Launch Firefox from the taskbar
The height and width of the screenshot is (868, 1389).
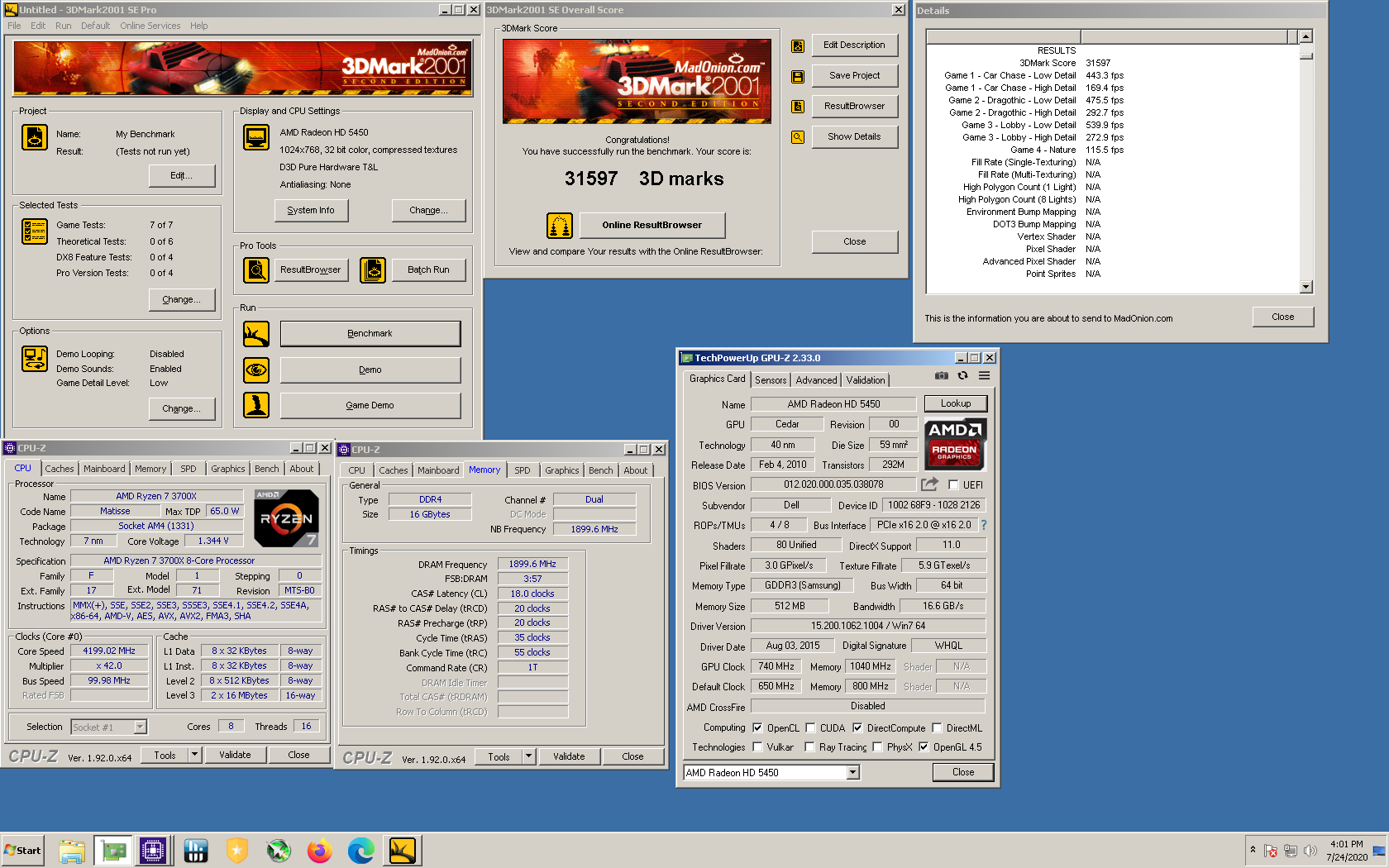point(319,851)
